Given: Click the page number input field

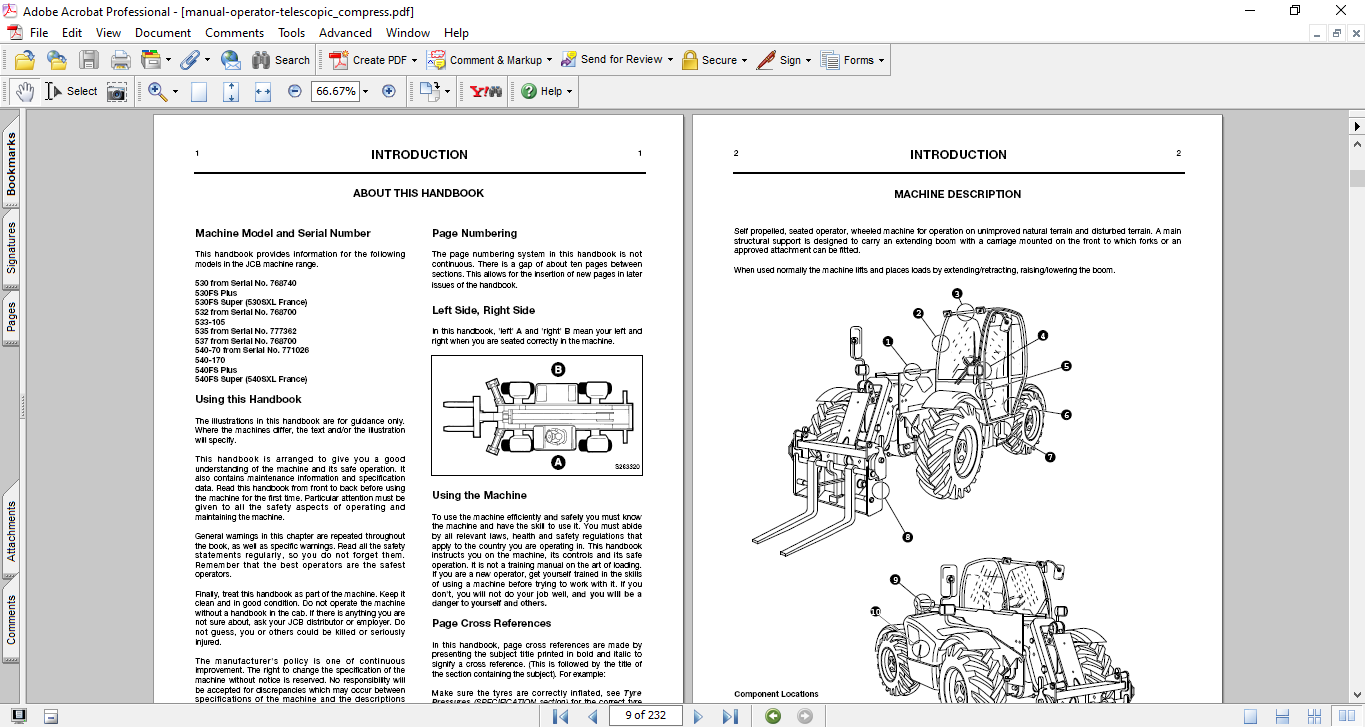Looking at the screenshot, I should [x=645, y=716].
